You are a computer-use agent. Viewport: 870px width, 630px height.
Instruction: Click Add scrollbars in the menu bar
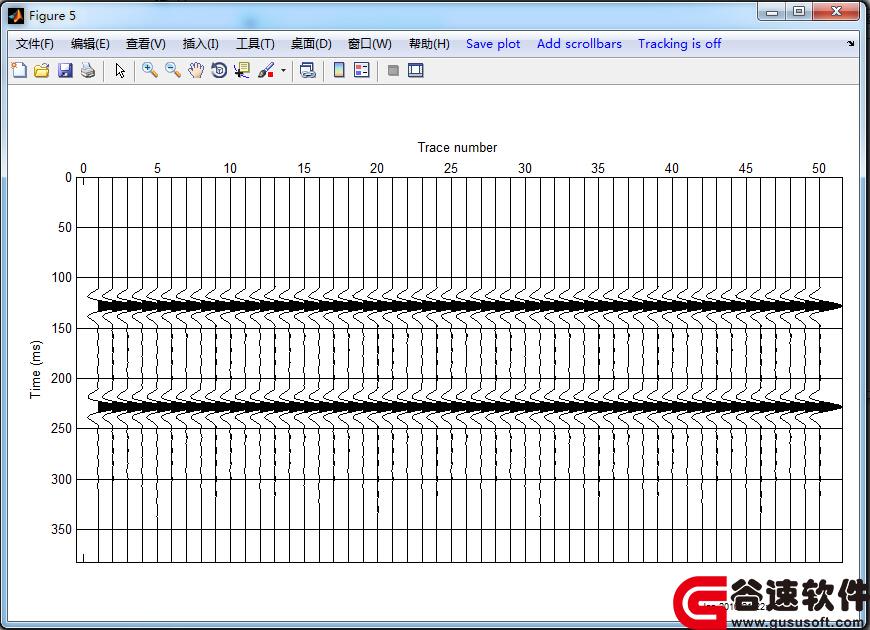click(x=579, y=44)
